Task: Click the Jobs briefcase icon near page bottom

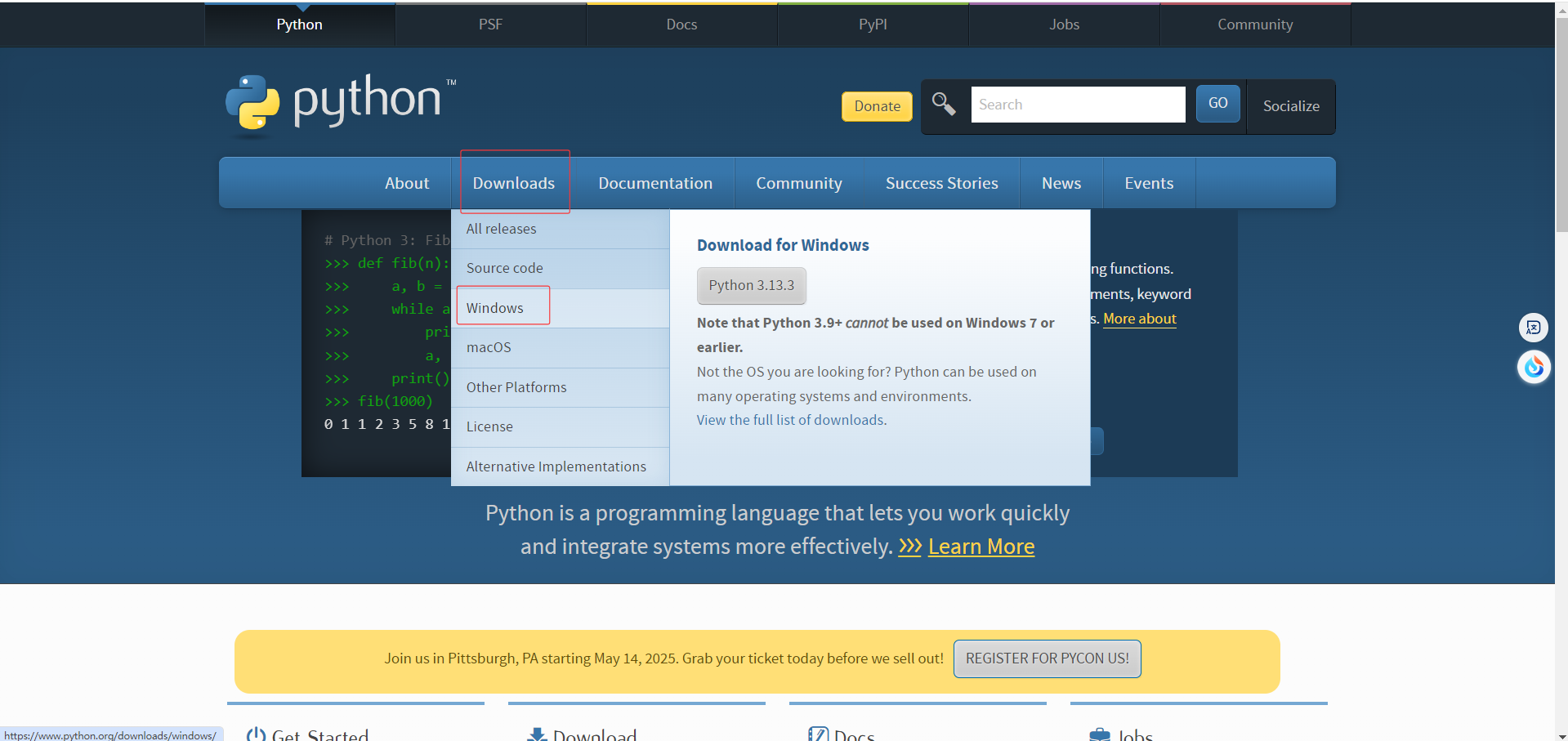Action: pyautogui.click(x=1098, y=734)
